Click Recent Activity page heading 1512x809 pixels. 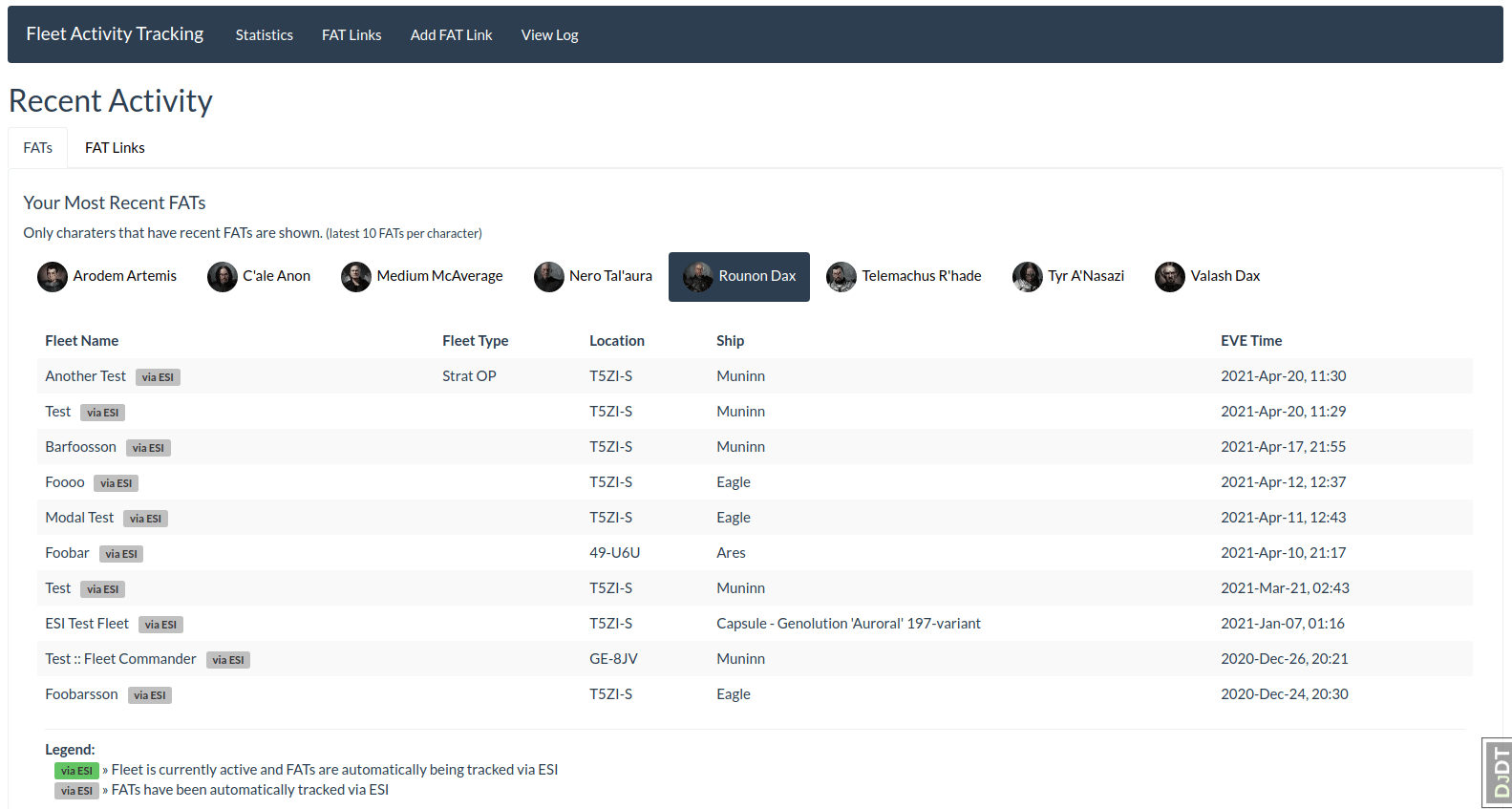[x=111, y=101]
